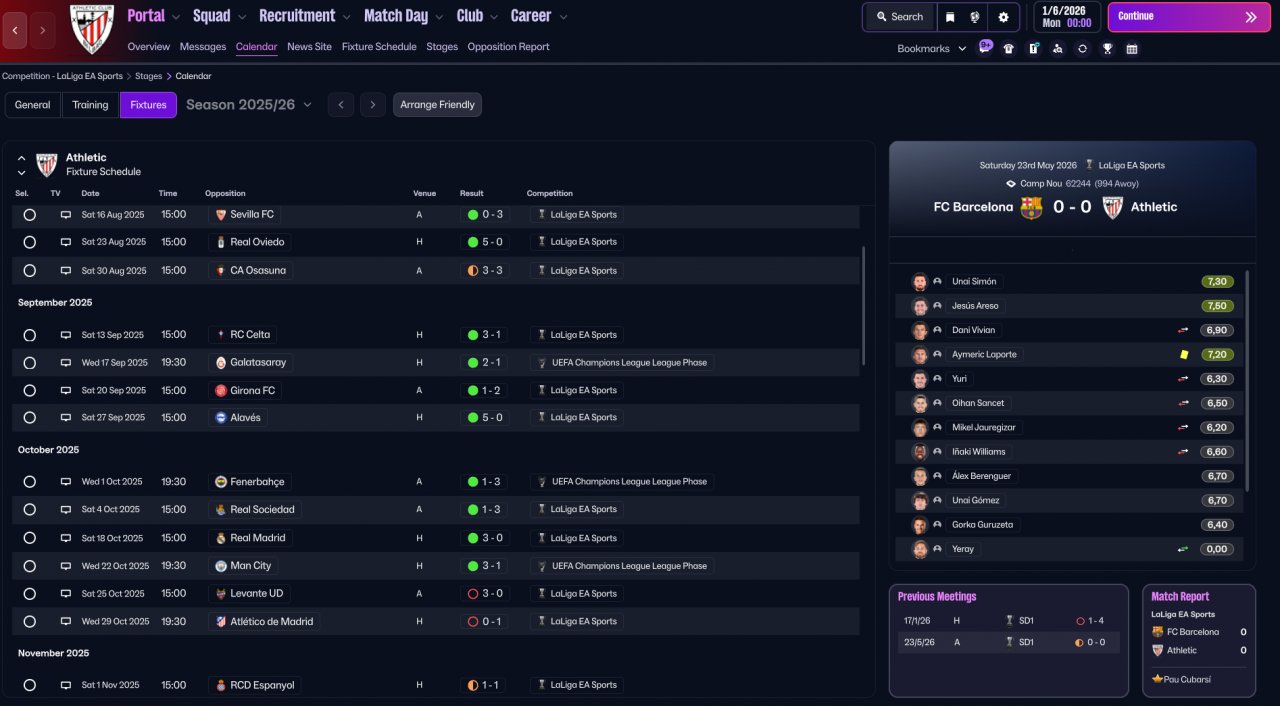Screen dimensions: 1280x706
Task: Click the Arrange Friendly button
Action: click(x=437, y=105)
